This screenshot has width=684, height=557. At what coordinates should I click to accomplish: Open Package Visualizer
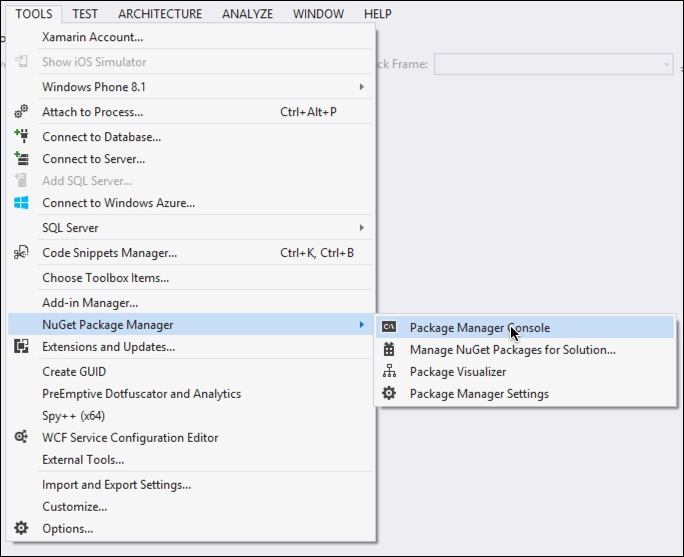coord(525,371)
